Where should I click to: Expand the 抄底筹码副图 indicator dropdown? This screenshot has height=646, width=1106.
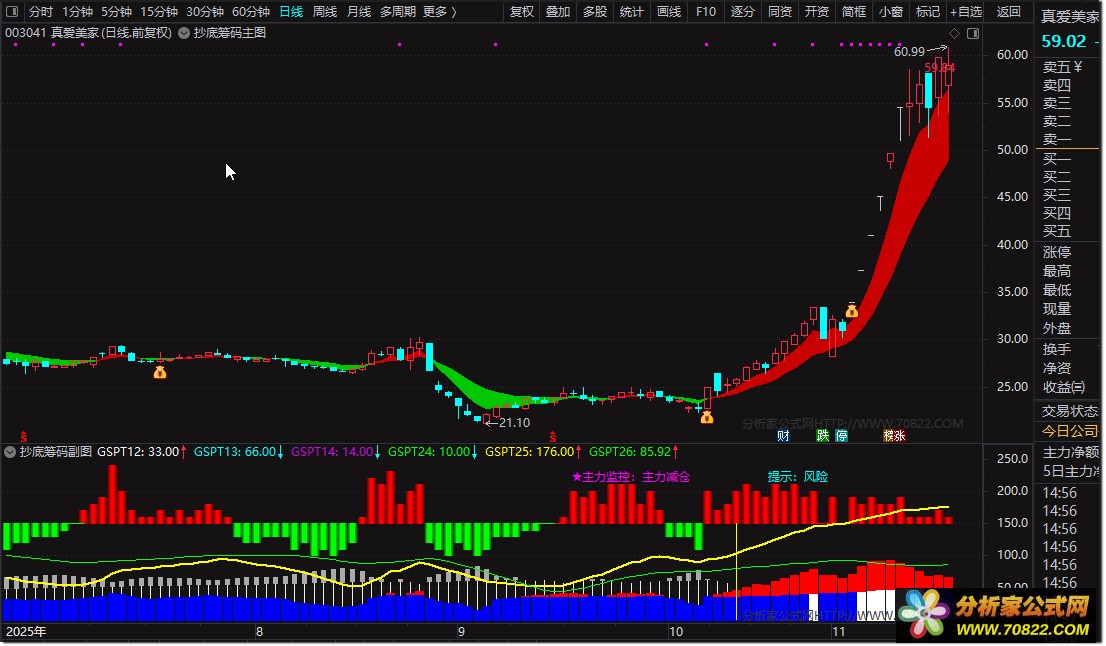[10, 452]
